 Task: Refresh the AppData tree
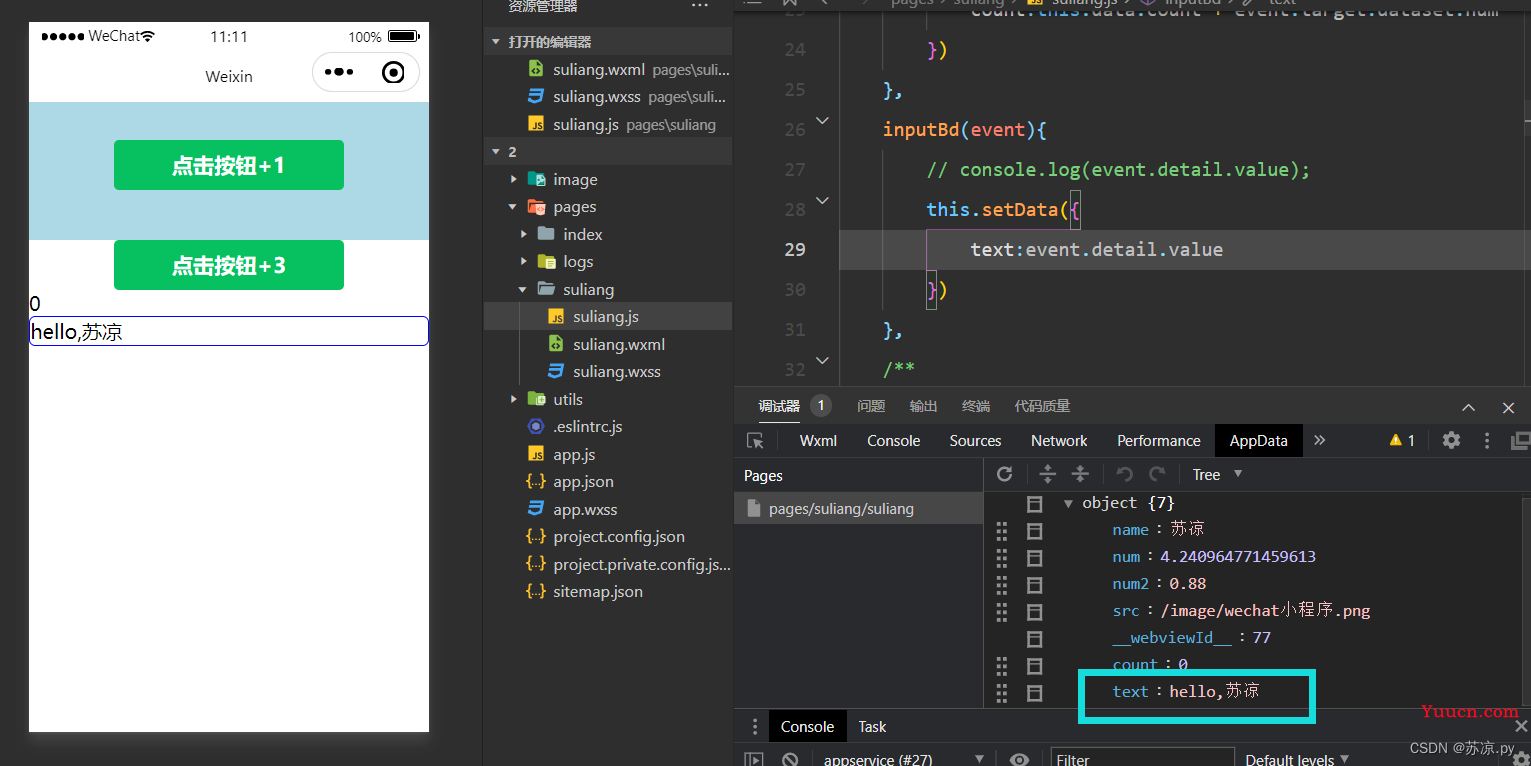[x=1005, y=474]
